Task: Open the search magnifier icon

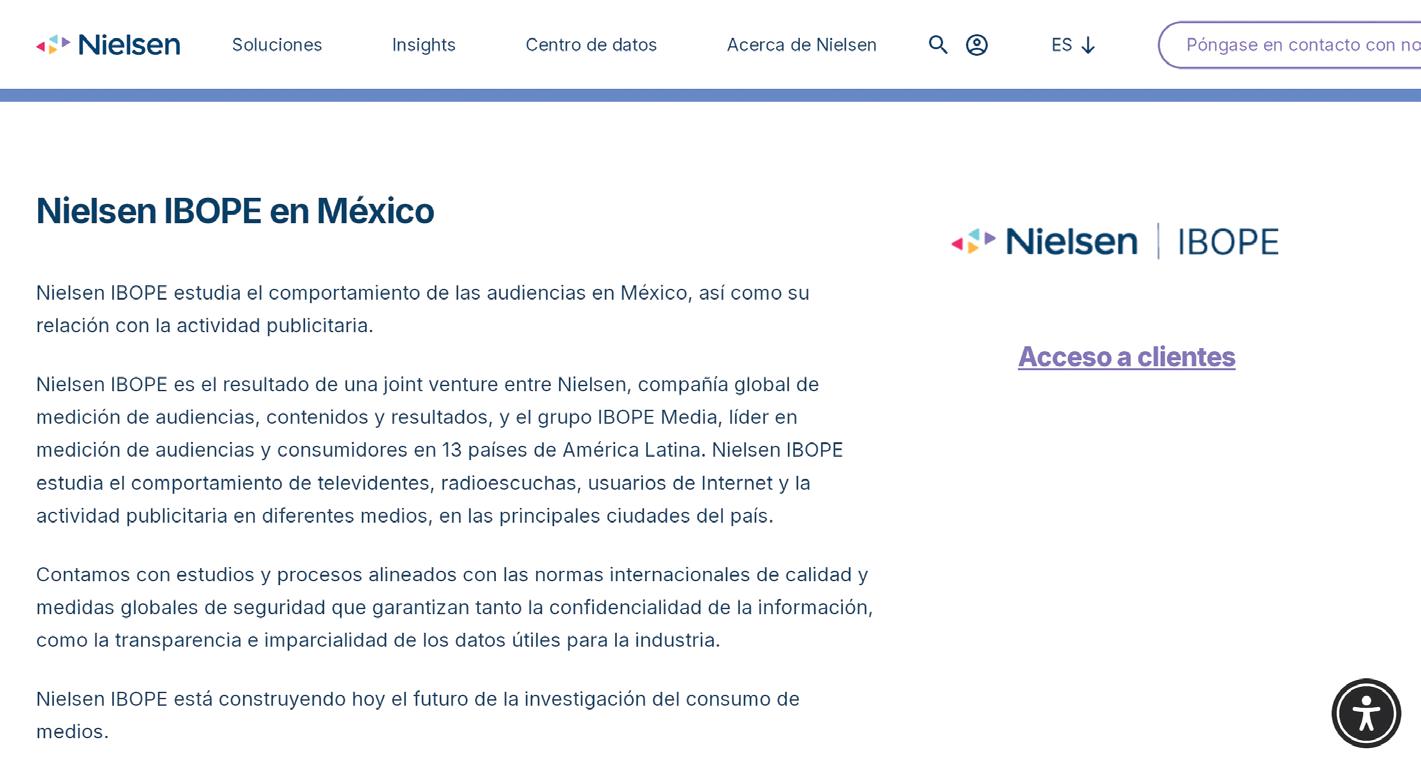Action: (938, 45)
